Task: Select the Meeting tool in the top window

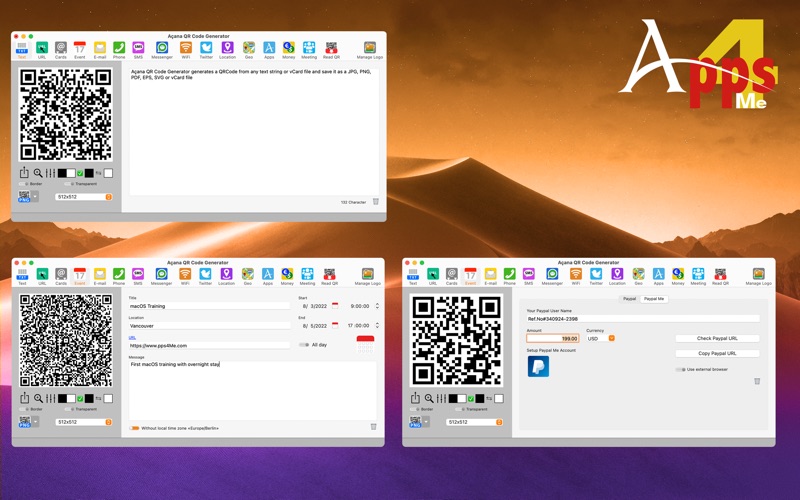Action: pyautogui.click(x=309, y=49)
